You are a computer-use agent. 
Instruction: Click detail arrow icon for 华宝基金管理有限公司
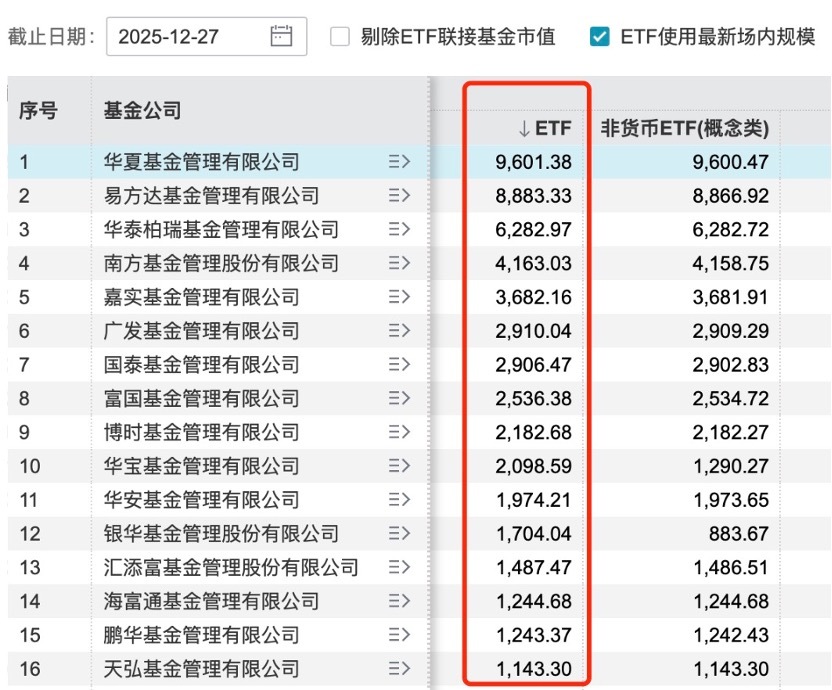[399, 465]
